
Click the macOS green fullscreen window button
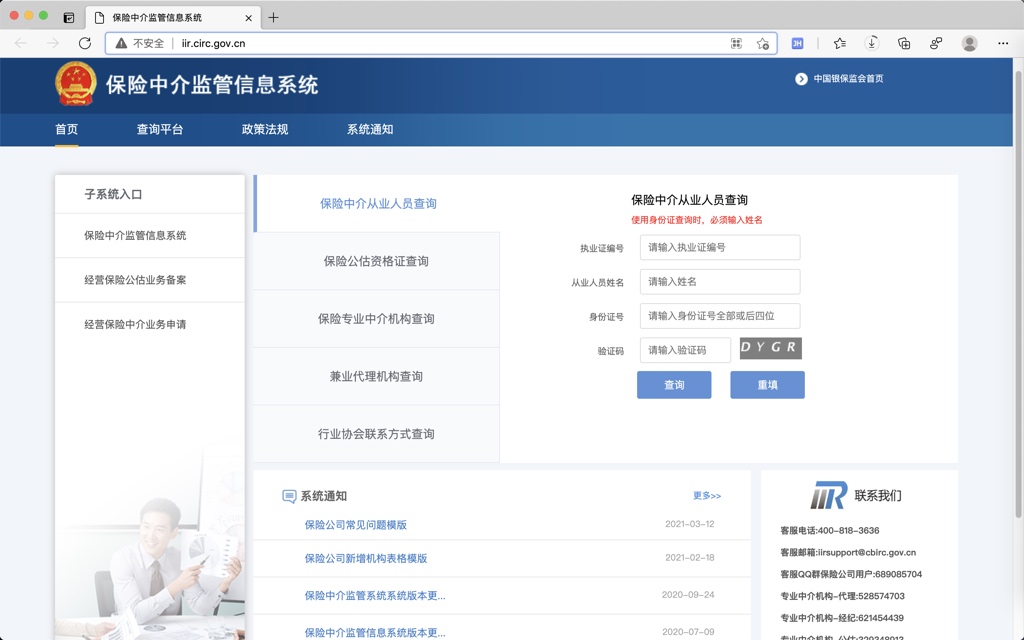[x=44, y=16]
